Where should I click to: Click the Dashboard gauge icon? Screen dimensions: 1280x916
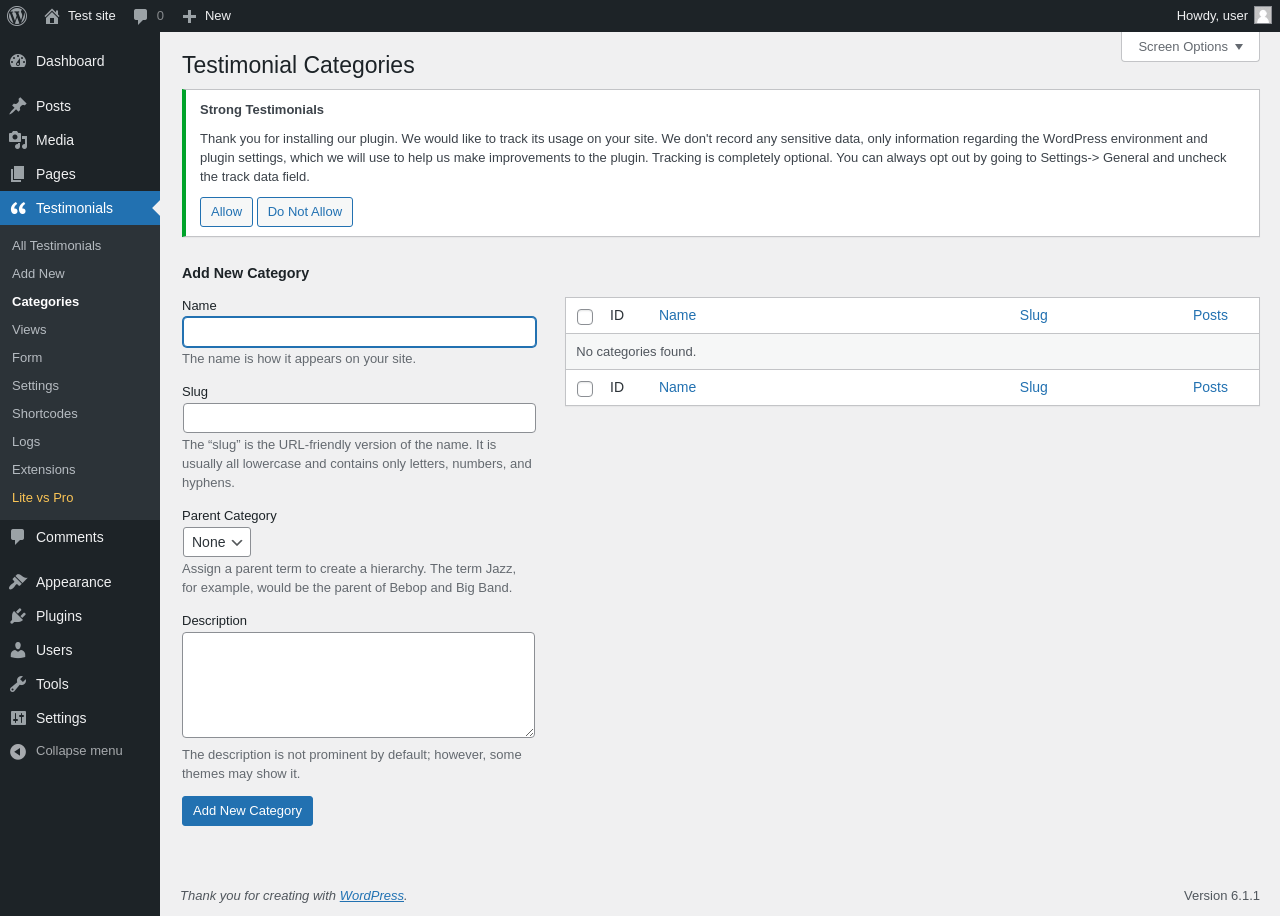pos(18,61)
